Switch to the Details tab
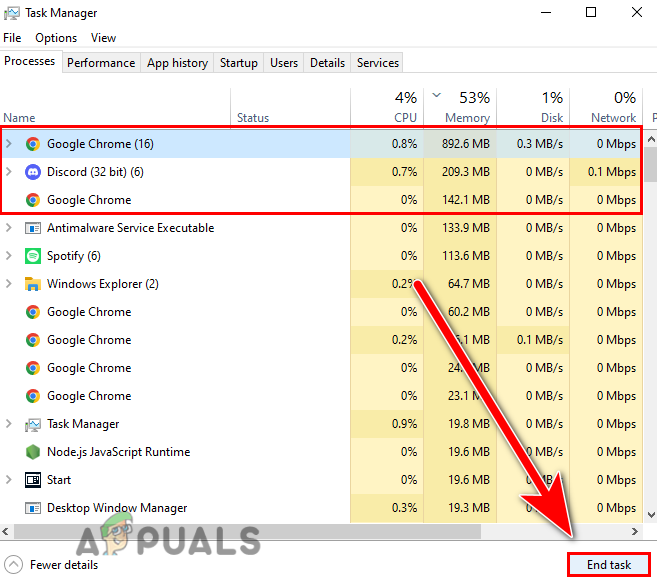This screenshot has height=588, width=657. pyautogui.click(x=327, y=63)
